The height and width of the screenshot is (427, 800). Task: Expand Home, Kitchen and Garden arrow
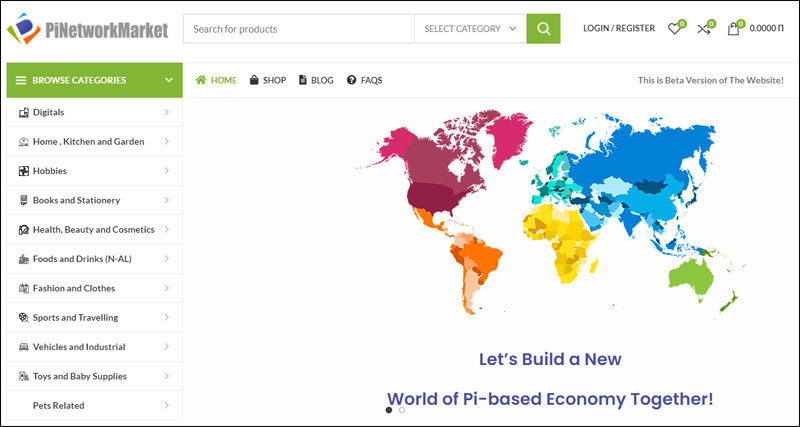tap(166, 141)
